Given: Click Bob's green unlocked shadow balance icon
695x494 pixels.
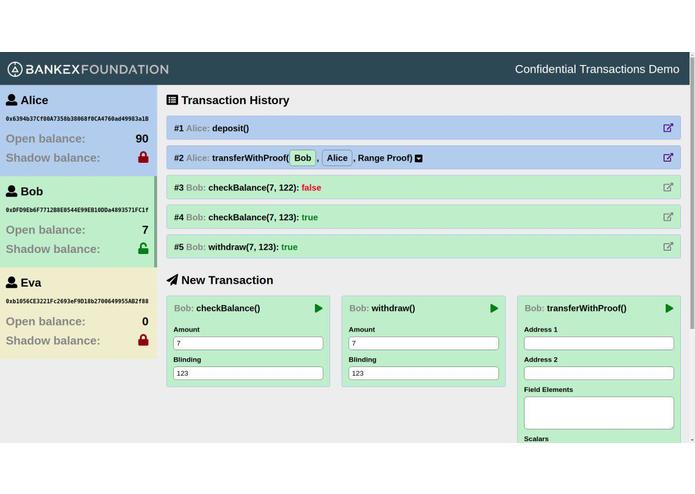Looking at the screenshot, I should (143, 249).
